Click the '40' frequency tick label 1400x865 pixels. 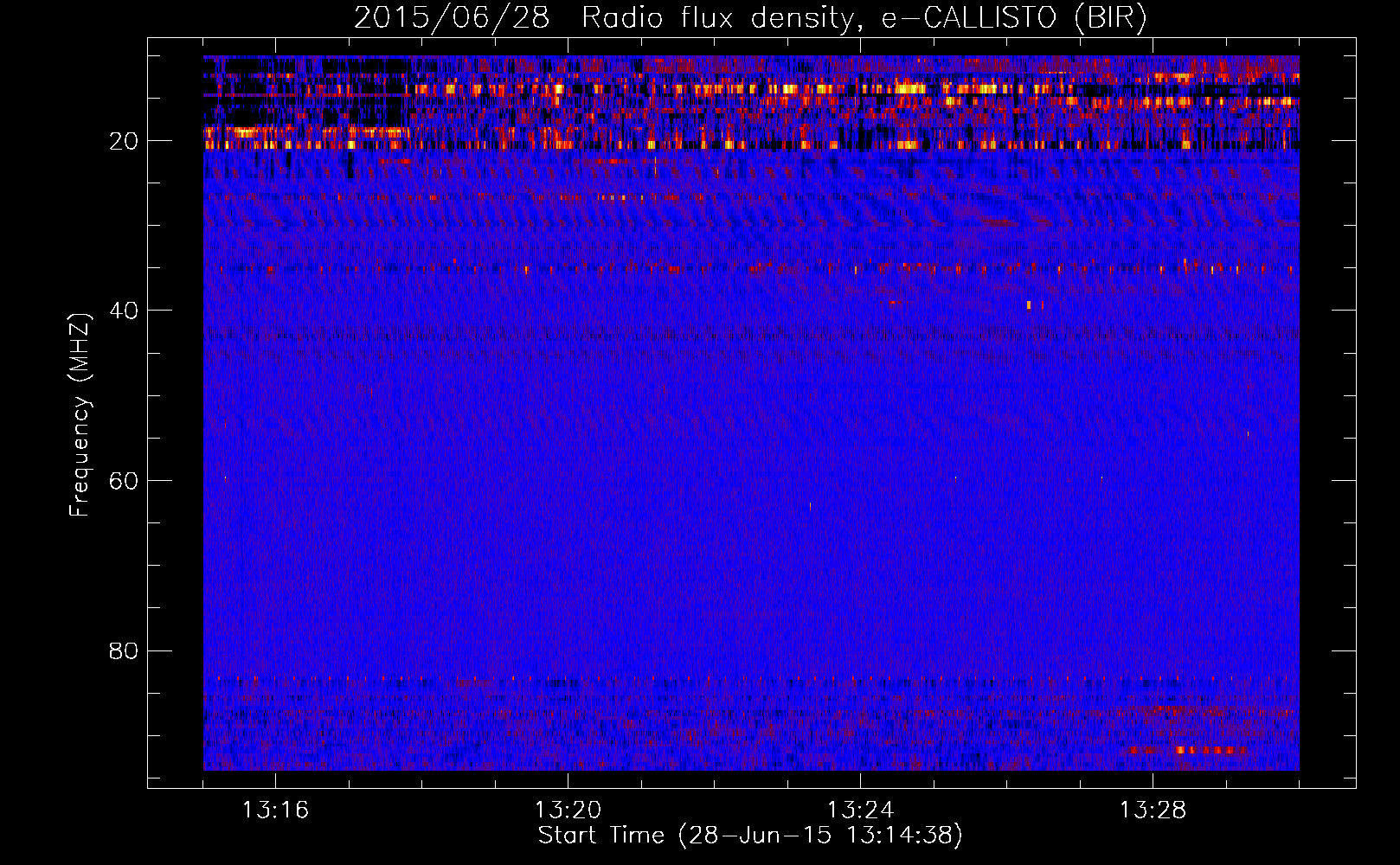pos(124,311)
